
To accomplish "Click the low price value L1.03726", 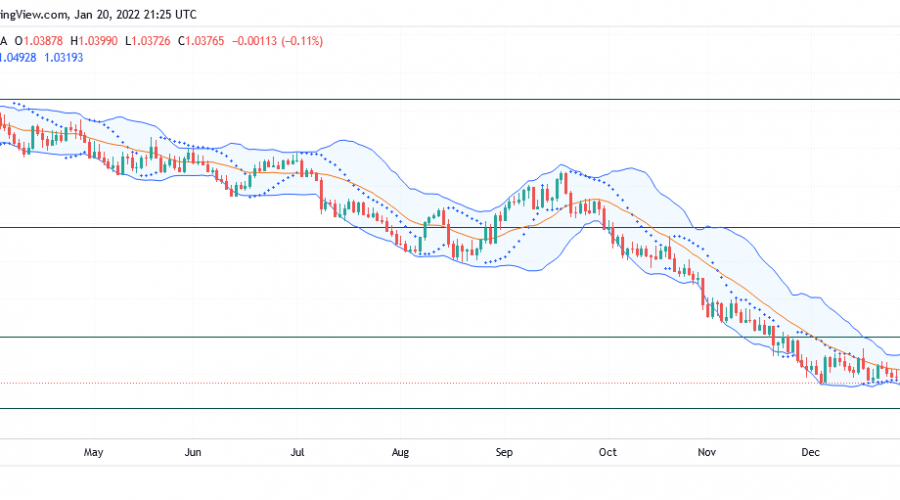I will pos(148,41).
